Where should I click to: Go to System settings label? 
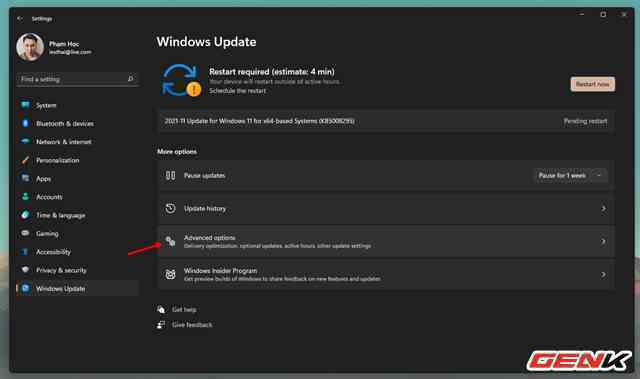[46, 105]
